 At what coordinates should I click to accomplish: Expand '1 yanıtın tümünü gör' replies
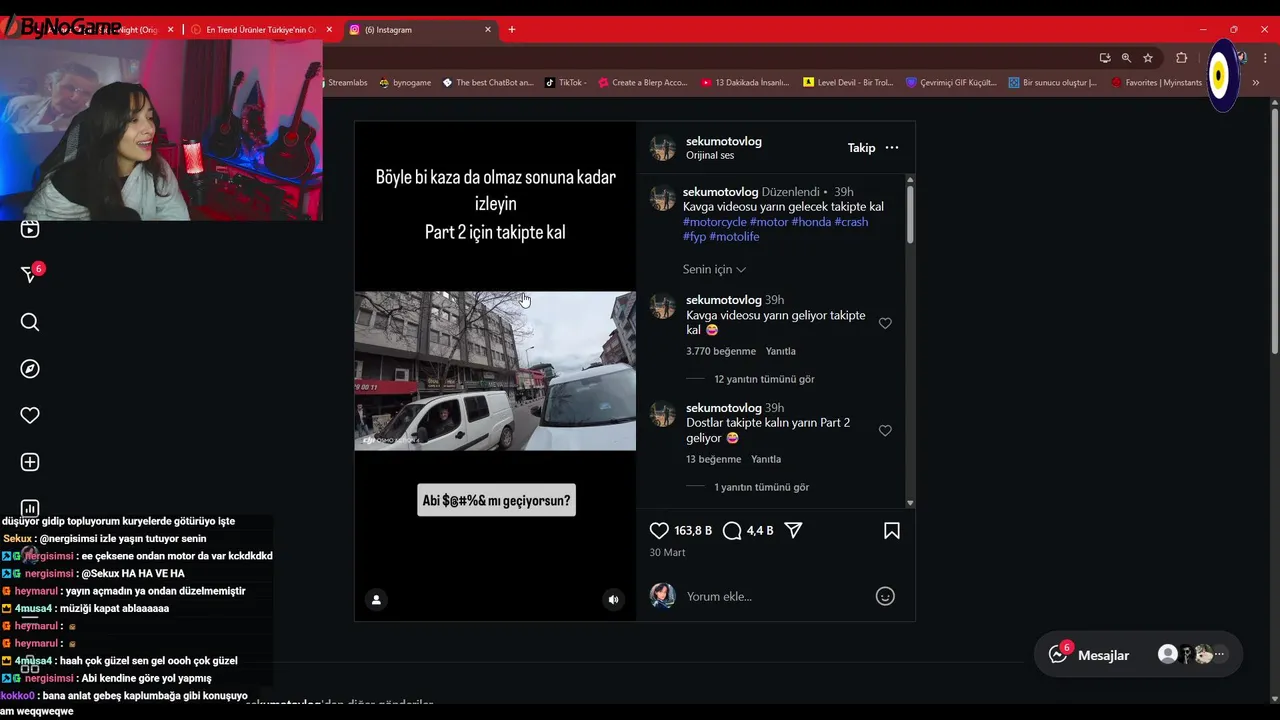click(761, 487)
